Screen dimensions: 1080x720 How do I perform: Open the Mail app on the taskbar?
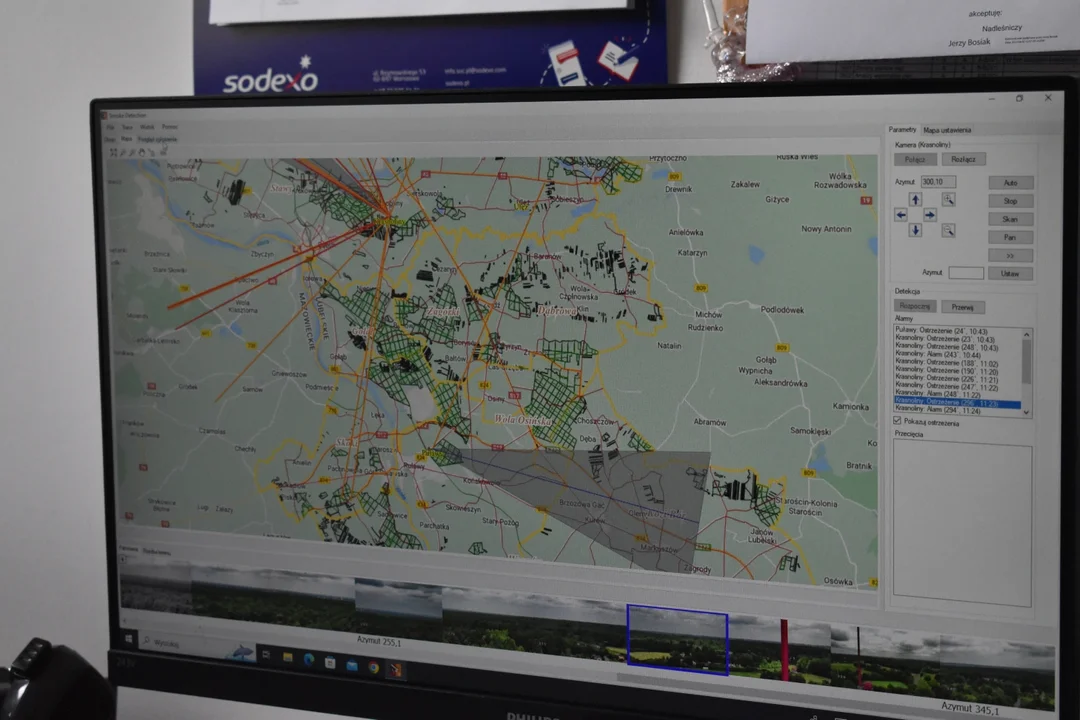click(352, 666)
